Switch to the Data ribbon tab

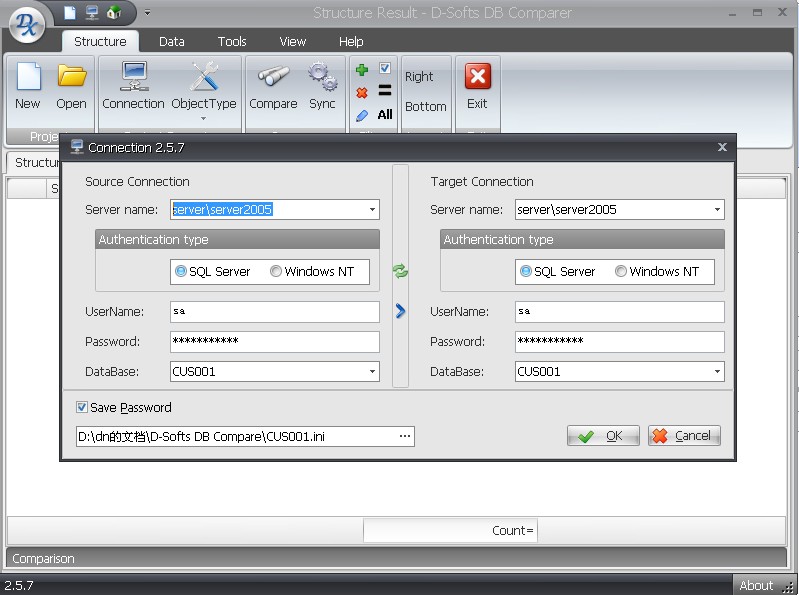172,42
